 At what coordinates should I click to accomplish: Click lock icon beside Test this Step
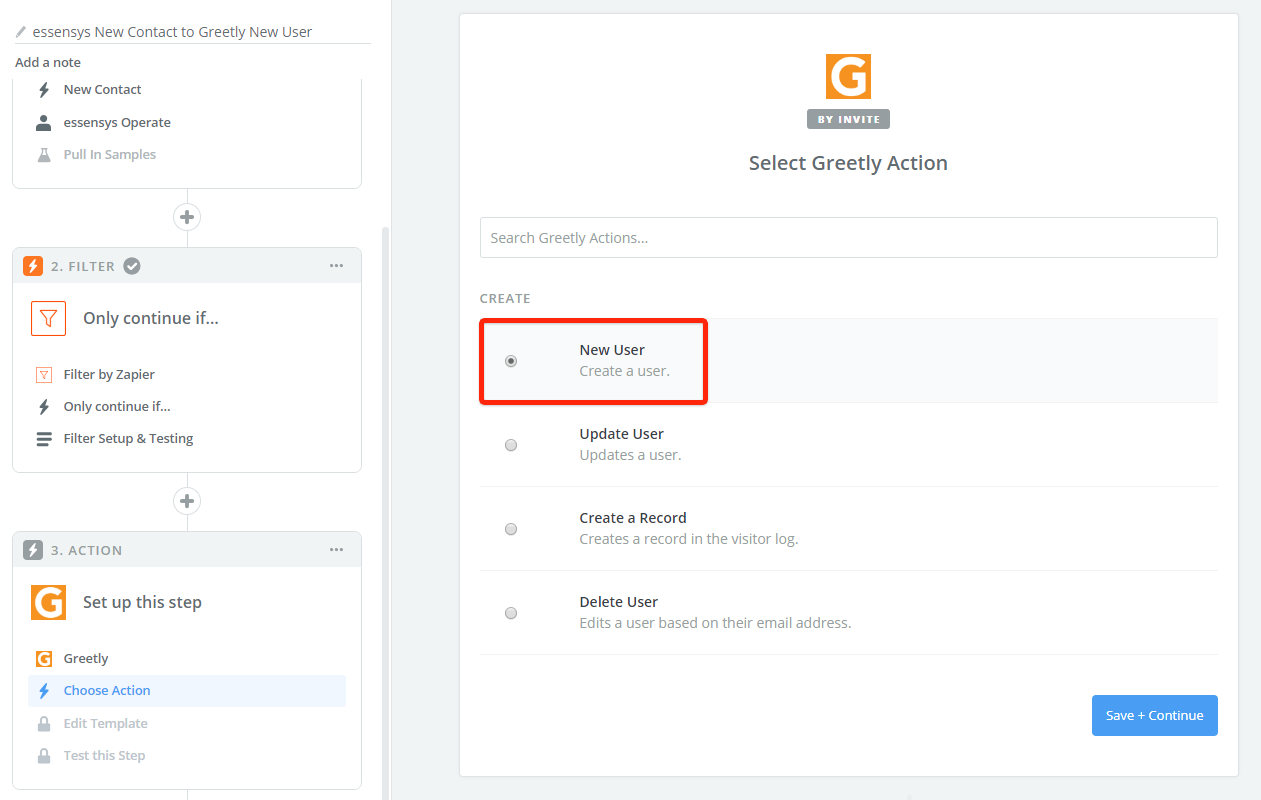[43, 756]
